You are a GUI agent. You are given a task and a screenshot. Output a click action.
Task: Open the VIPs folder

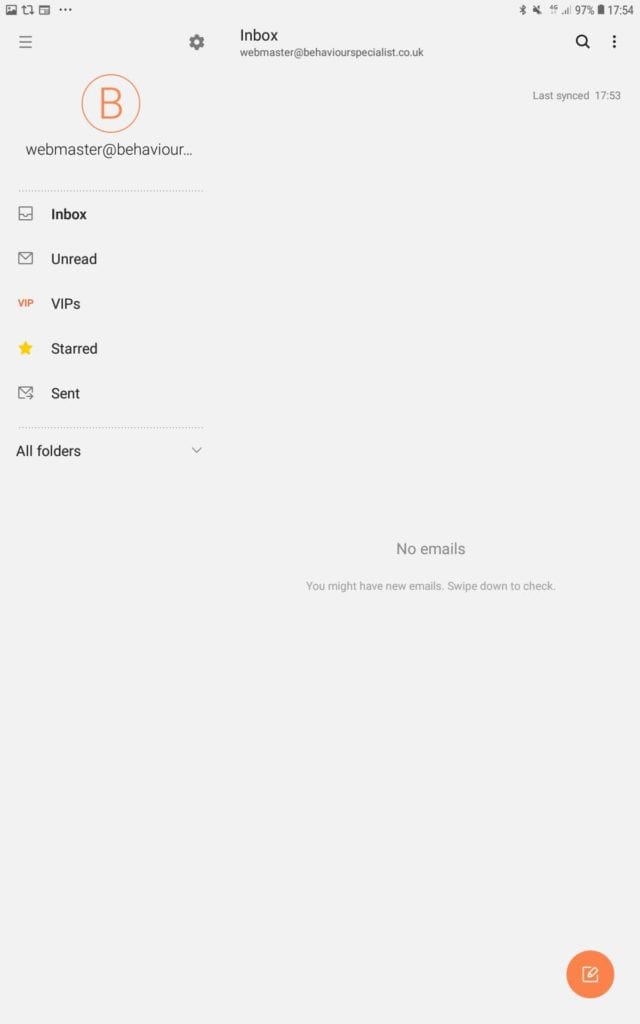[65, 304]
